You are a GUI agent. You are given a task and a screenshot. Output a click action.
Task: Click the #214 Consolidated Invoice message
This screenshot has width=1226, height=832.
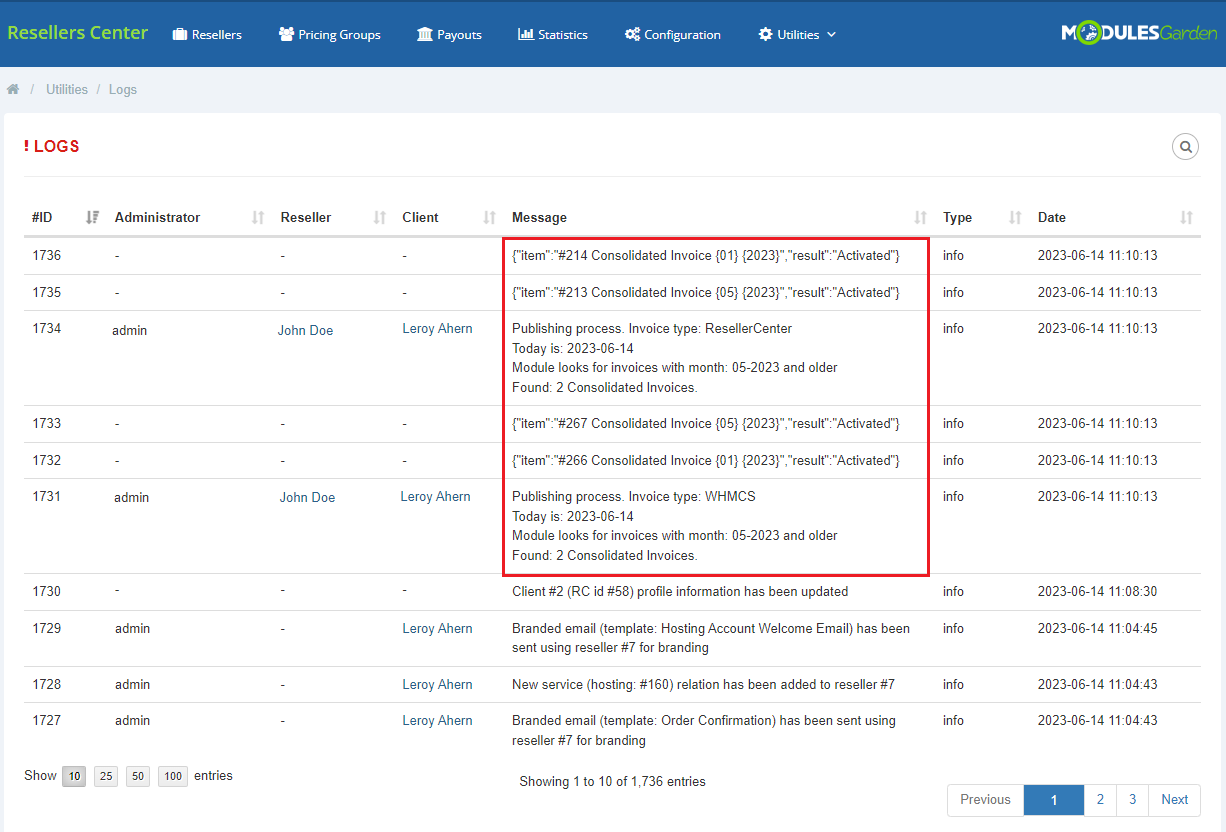pyautogui.click(x=706, y=255)
